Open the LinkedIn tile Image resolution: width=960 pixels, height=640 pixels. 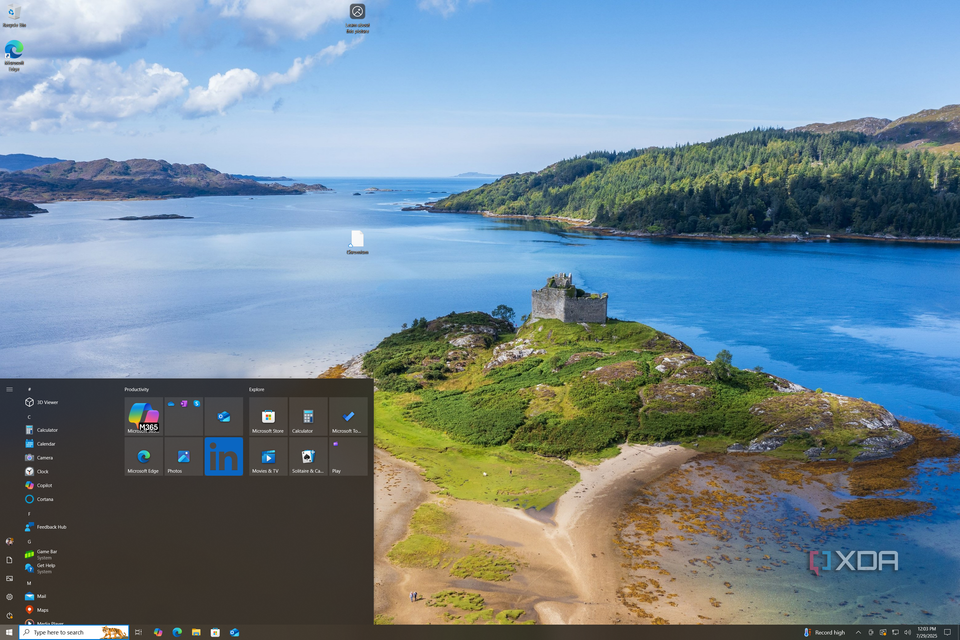223,456
